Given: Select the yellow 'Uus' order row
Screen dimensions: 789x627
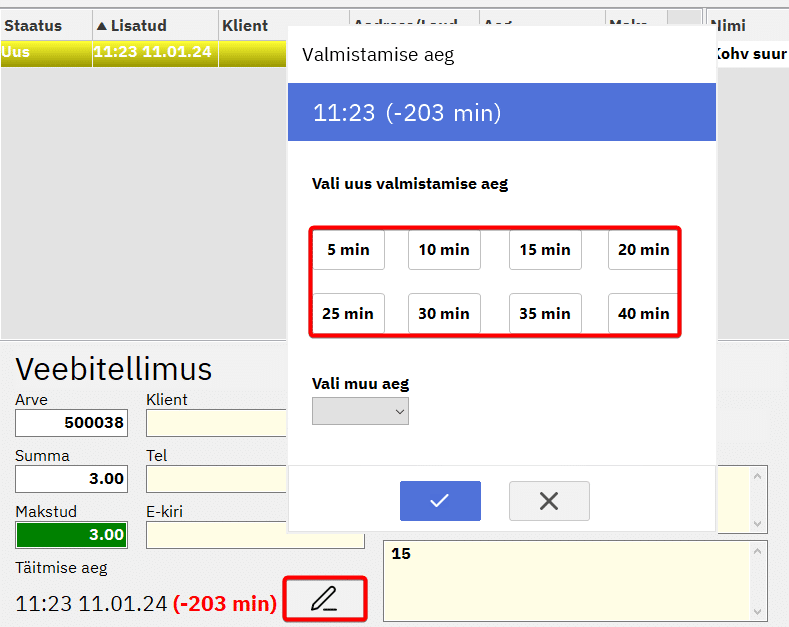Looking at the screenshot, I should click(x=110, y=53).
